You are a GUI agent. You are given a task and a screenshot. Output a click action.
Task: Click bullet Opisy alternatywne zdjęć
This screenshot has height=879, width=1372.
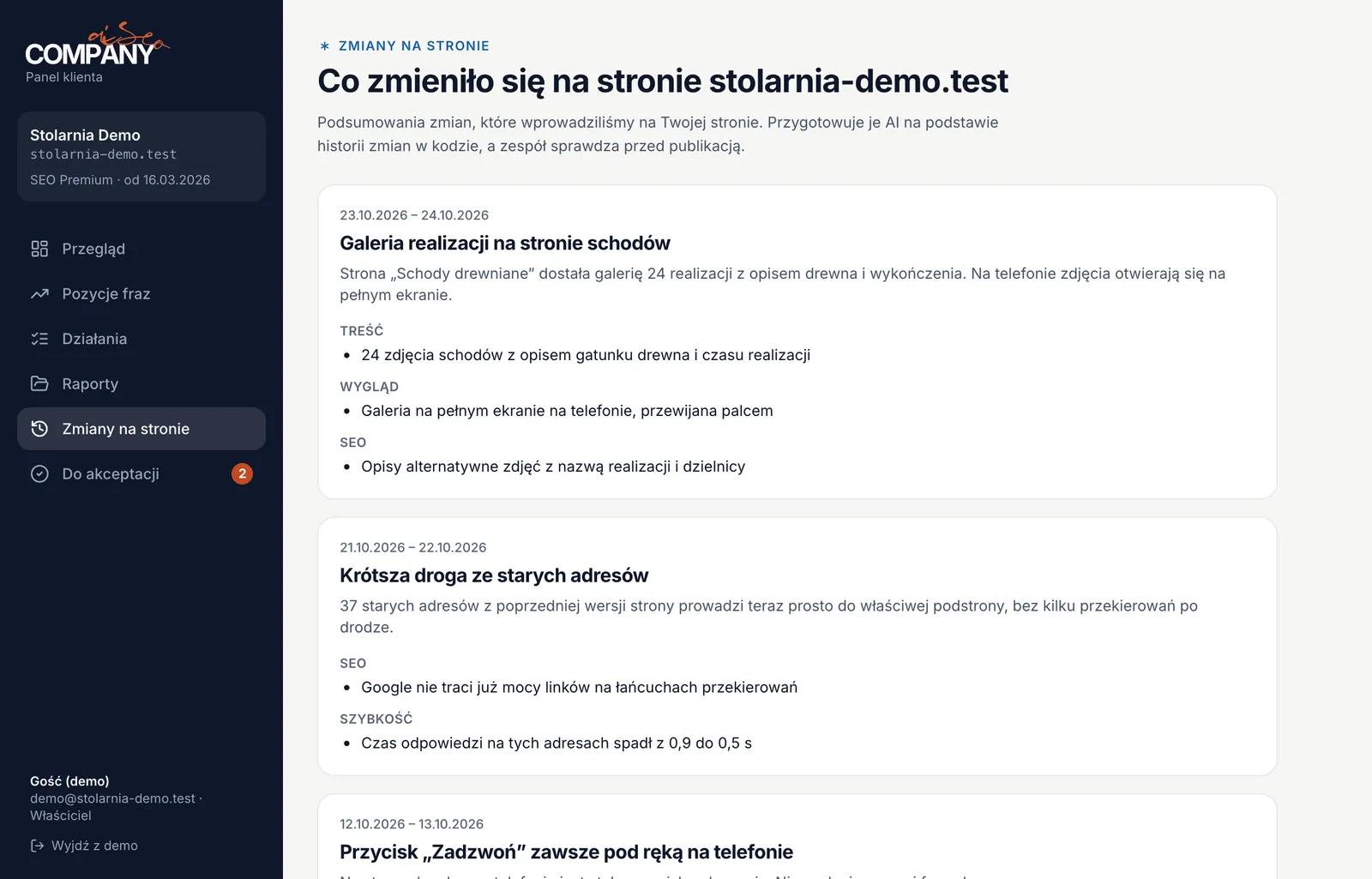tap(553, 467)
